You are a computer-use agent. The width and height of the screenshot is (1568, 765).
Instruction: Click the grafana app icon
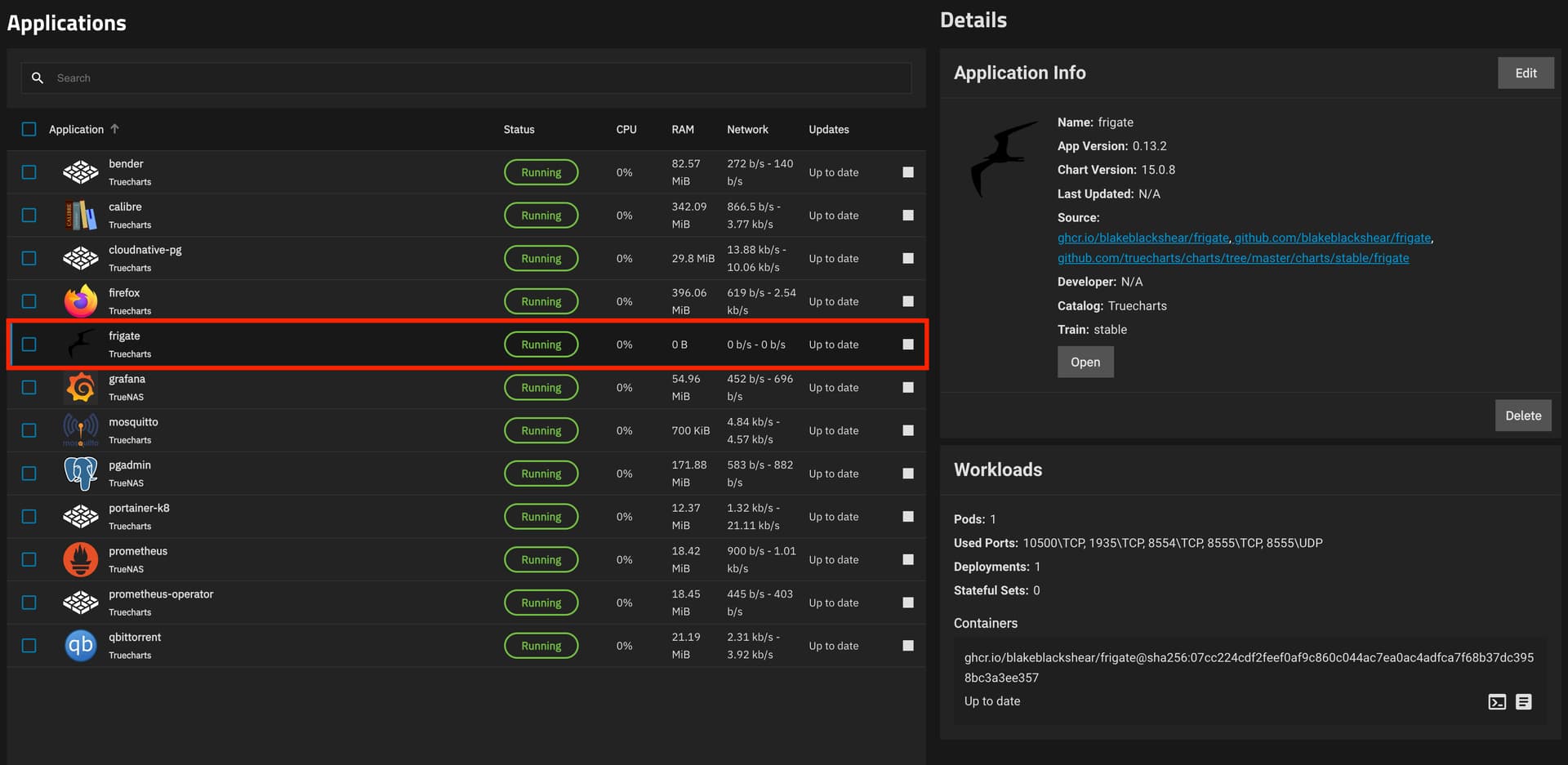click(x=81, y=388)
